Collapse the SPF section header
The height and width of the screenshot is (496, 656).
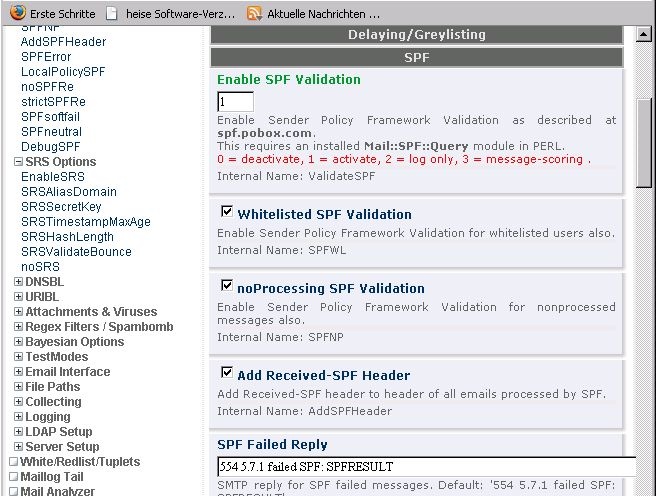tap(416, 58)
